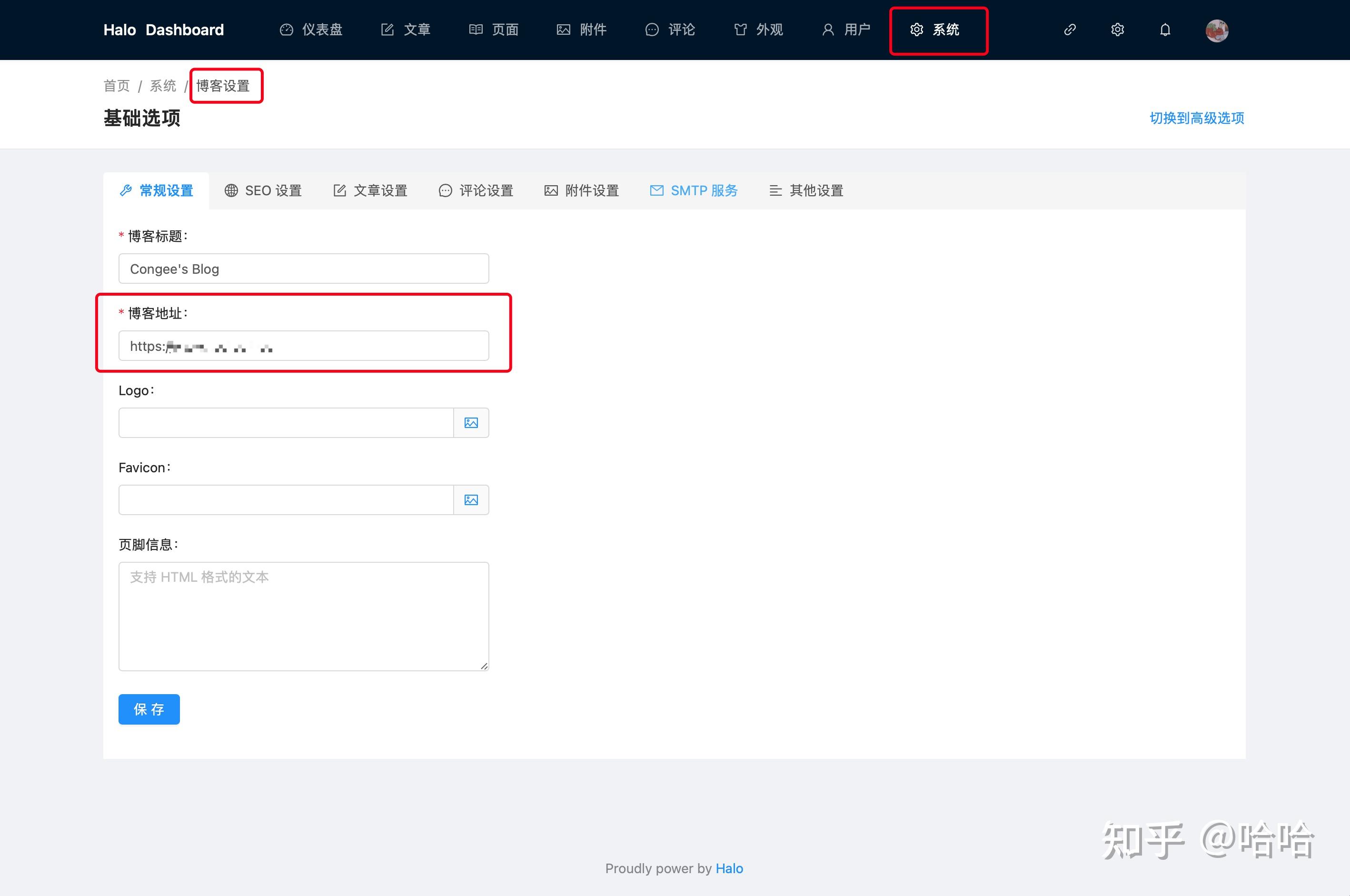1350x896 pixels.
Task: Click the edit icon on 文章设置 tab
Action: coord(339,191)
